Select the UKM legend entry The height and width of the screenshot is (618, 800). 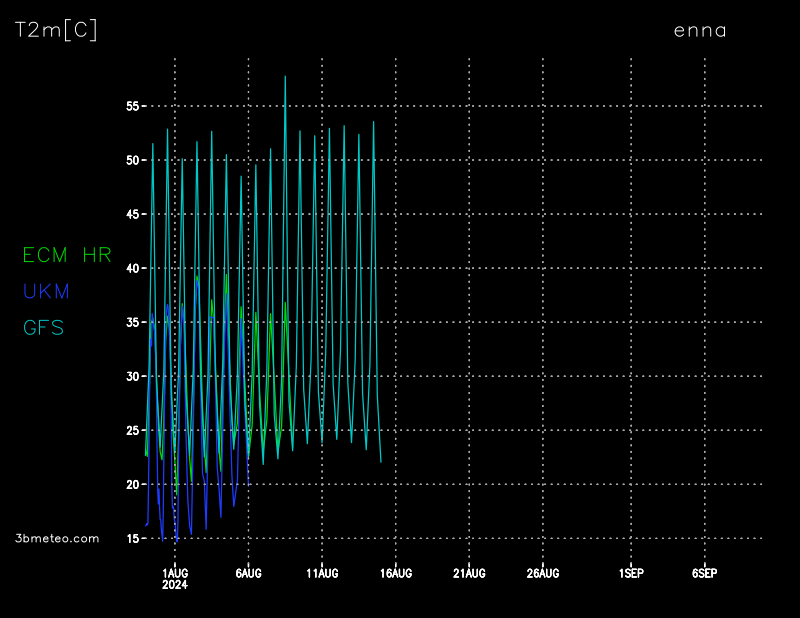click(46, 291)
